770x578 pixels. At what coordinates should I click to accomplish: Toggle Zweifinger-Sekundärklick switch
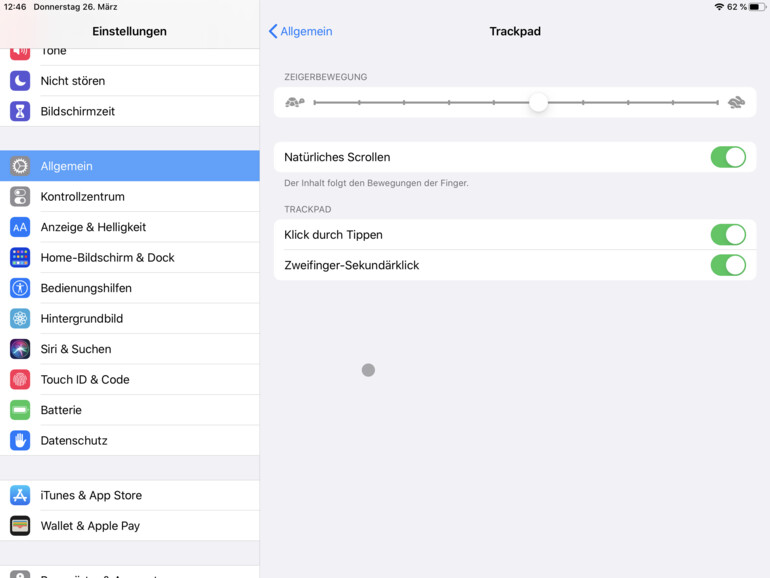728,265
